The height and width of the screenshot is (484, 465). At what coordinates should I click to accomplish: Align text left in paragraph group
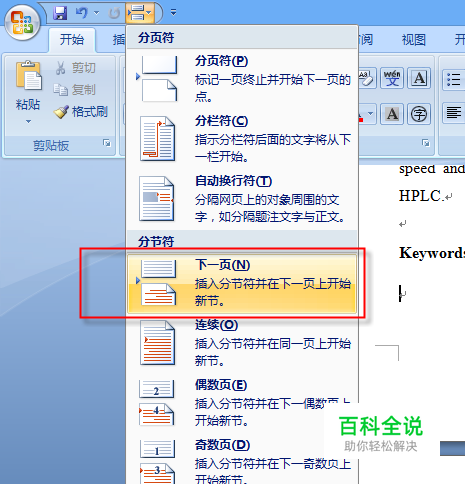point(453,113)
